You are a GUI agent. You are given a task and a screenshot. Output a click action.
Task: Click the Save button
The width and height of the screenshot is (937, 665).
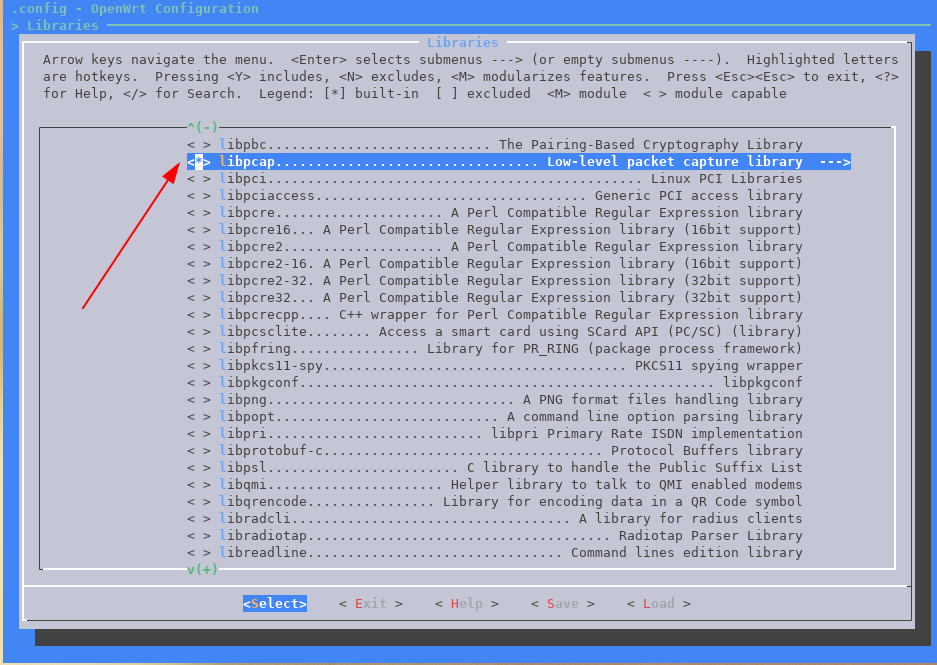pos(562,604)
